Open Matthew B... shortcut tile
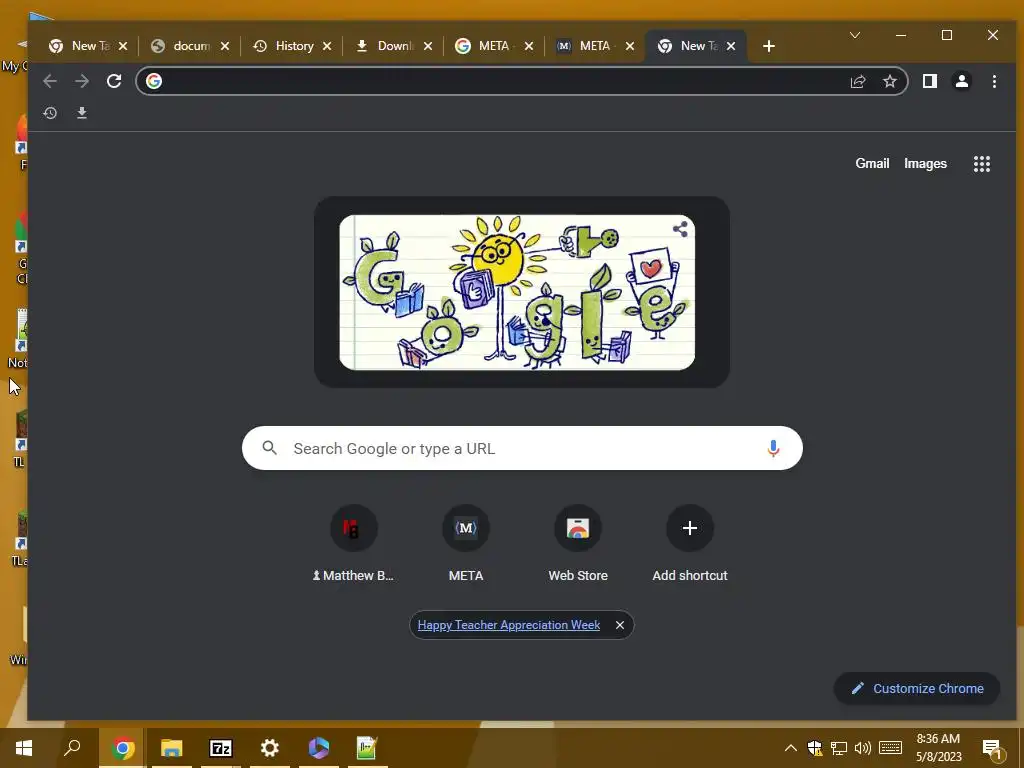1024x768 pixels. point(353,543)
